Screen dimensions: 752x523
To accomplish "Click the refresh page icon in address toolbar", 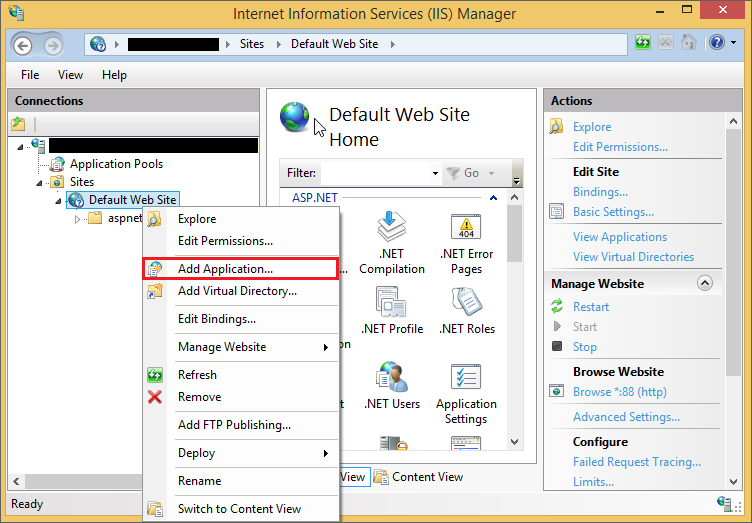I will point(643,43).
